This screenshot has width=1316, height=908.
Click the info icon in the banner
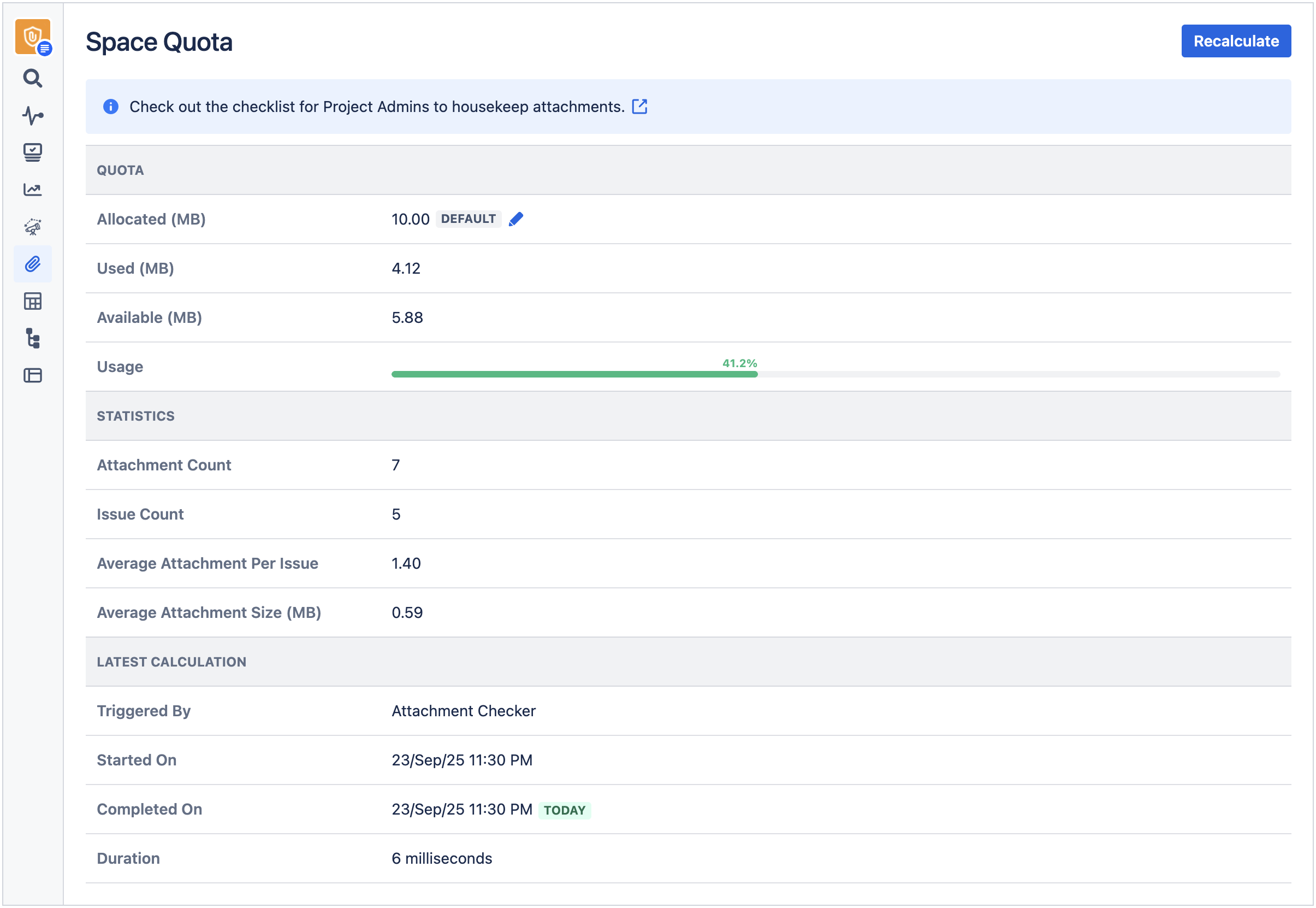click(x=111, y=107)
